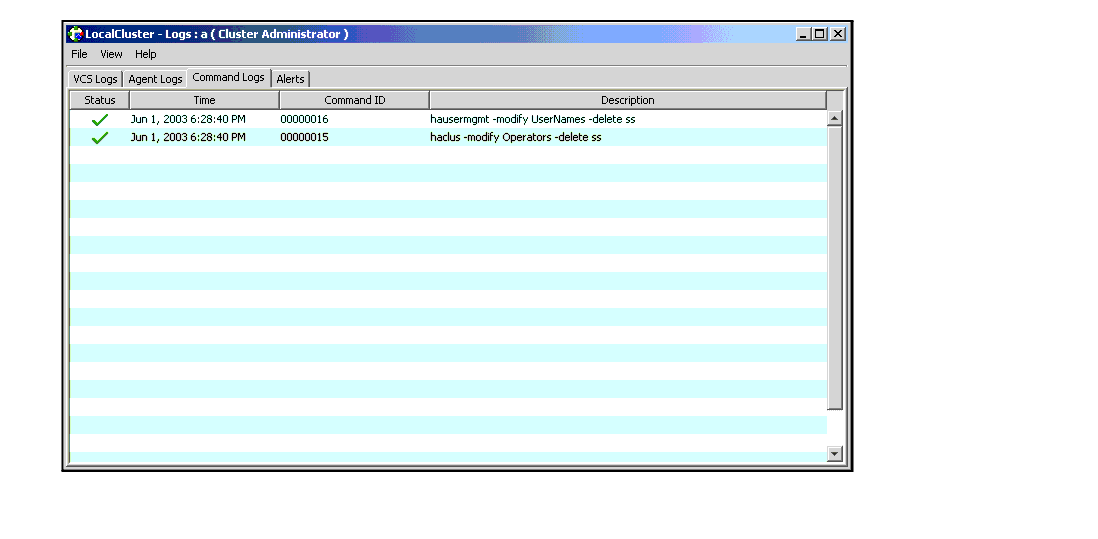The image size is (1098, 539).
Task: Switch to the VCS Logs tab
Action: coord(95,79)
